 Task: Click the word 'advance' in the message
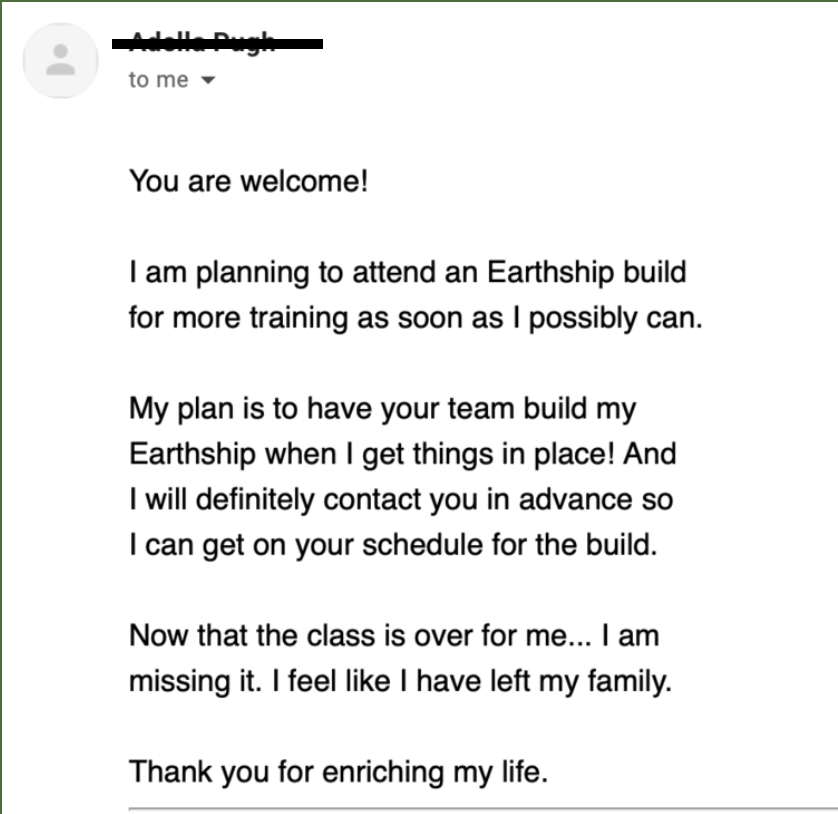click(x=575, y=500)
